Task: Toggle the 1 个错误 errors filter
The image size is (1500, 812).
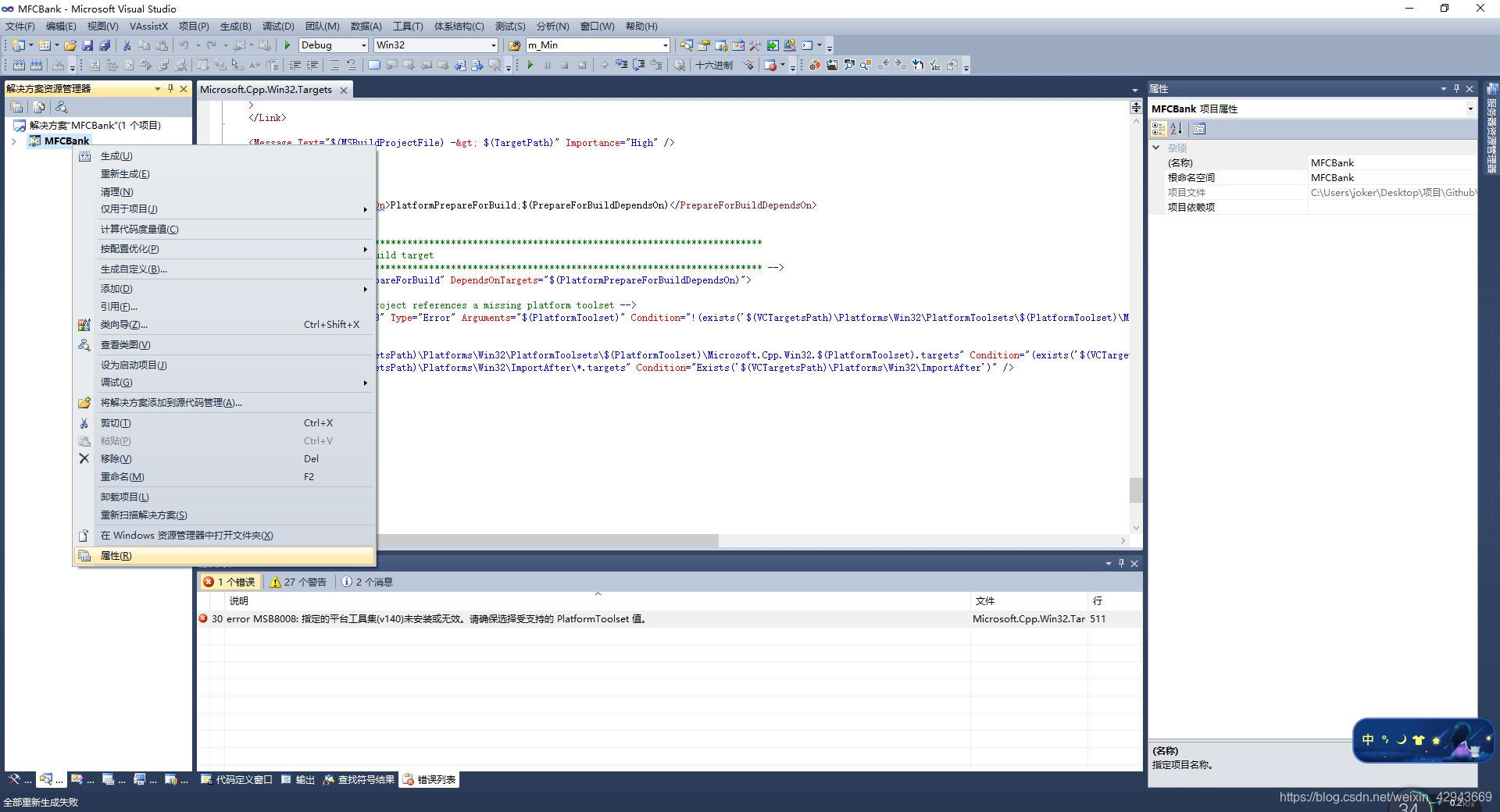Action: (229, 582)
